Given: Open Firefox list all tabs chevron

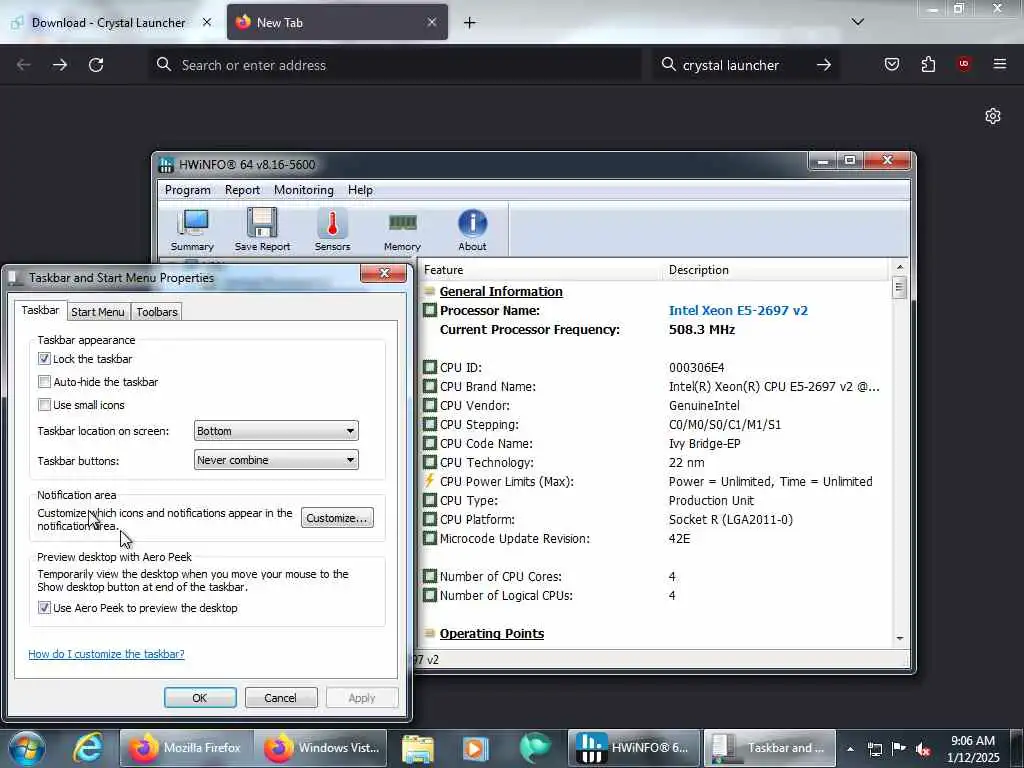Looking at the screenshot, I should 857,22.
